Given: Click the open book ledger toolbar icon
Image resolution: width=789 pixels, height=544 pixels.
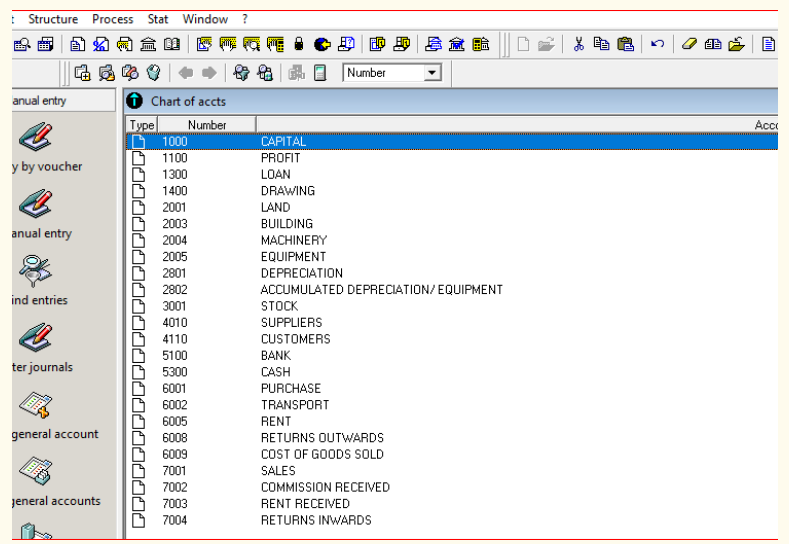Looking at the screenshot, I should pyautogui.click(x=172, y=44).
